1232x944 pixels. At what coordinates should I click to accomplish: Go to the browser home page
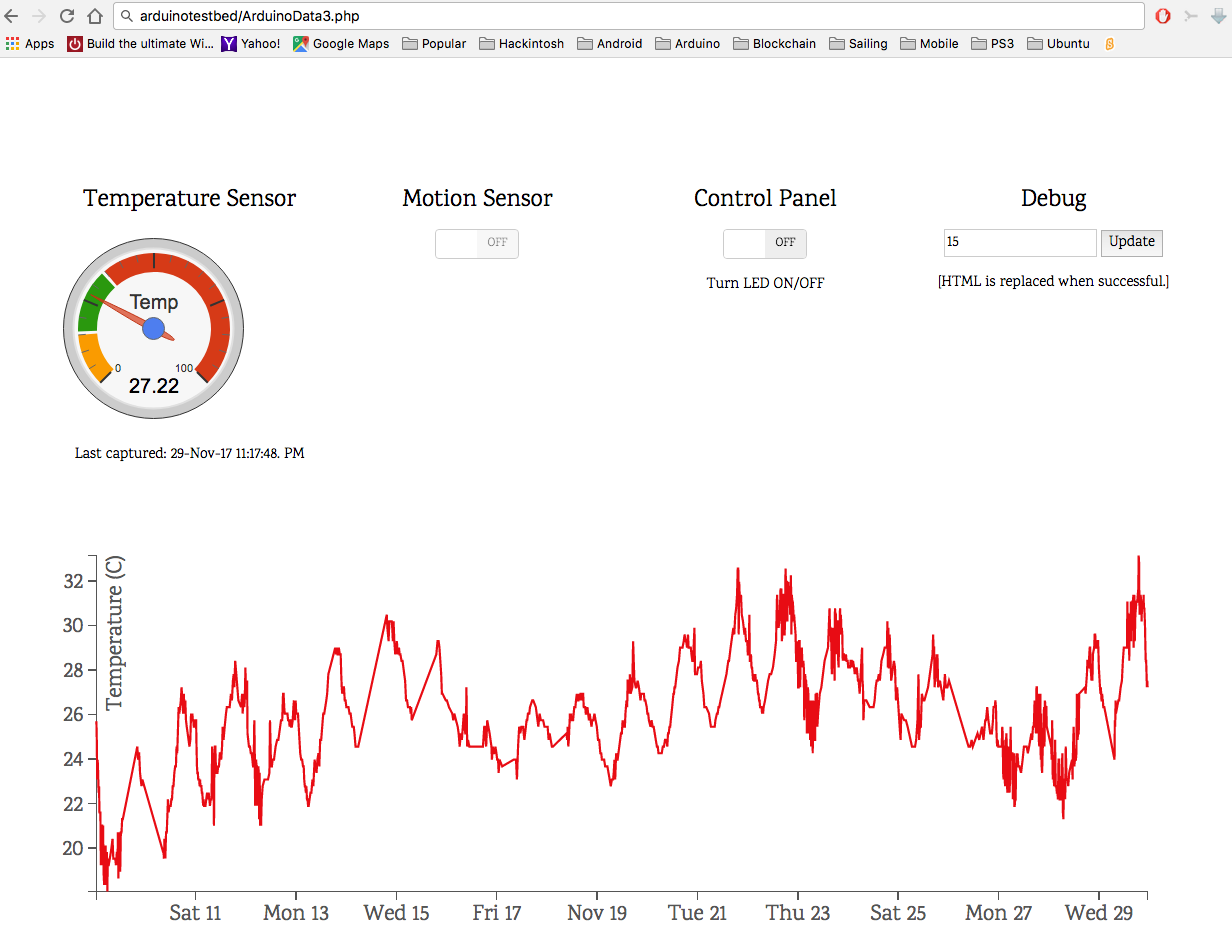coord(94,16)
